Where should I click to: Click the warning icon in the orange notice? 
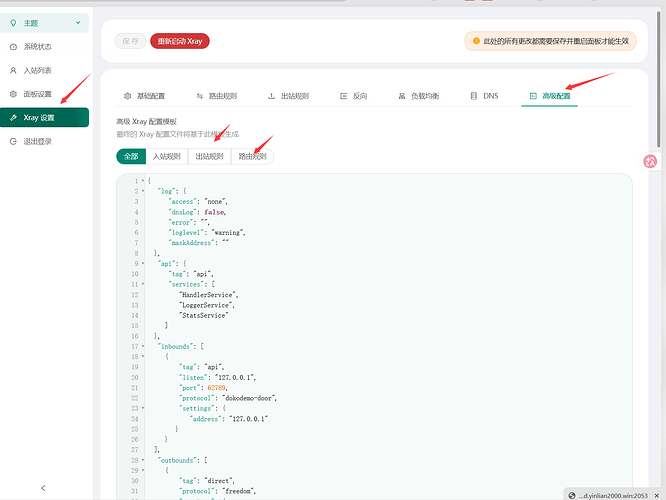(476, 41)
